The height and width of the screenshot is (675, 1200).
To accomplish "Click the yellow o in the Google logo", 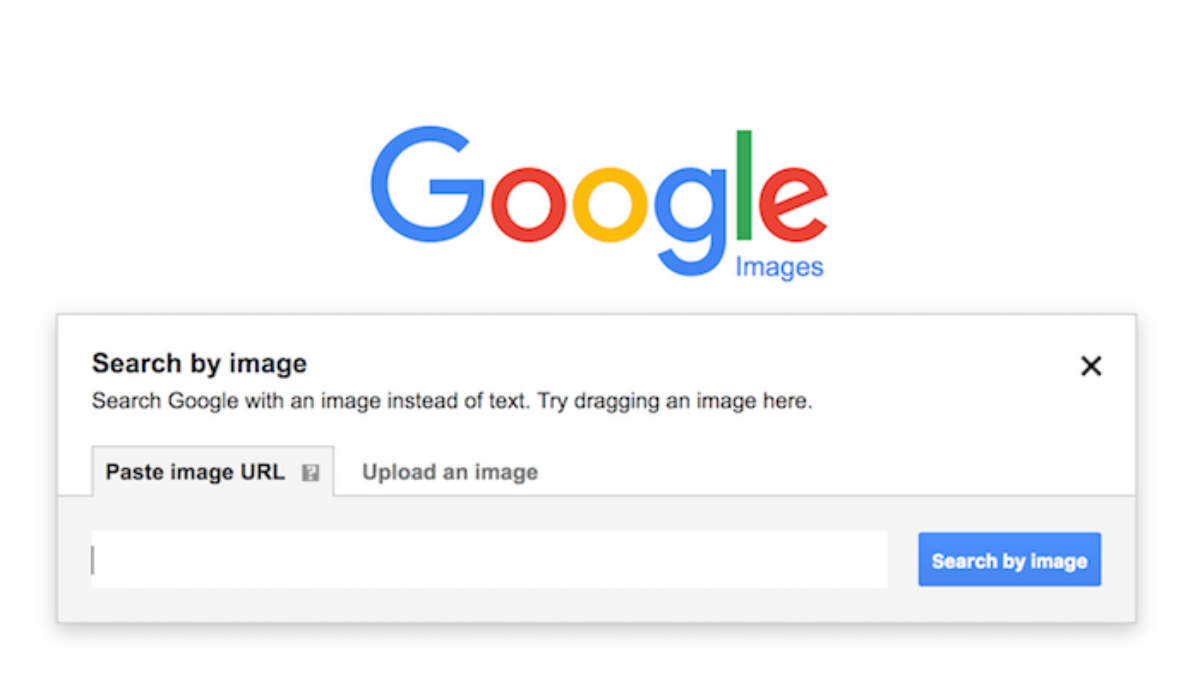I will 610,204.
